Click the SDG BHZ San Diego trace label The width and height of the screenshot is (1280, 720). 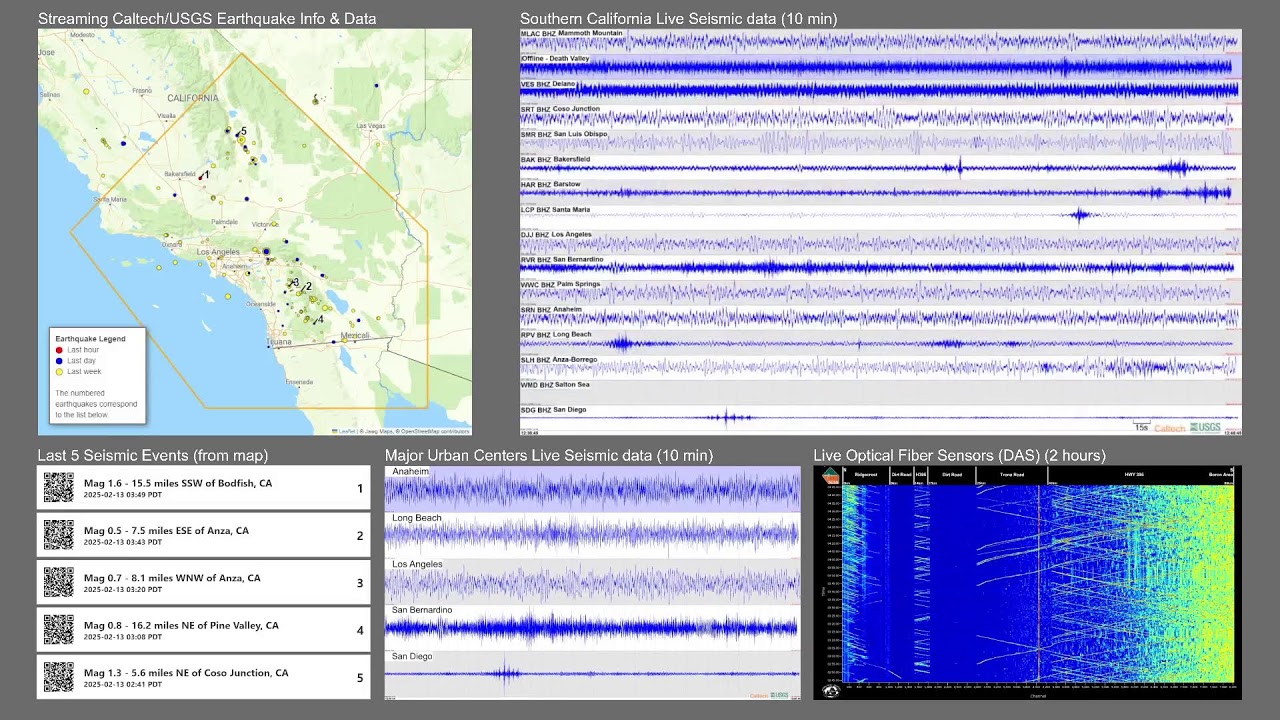(554, 410)
